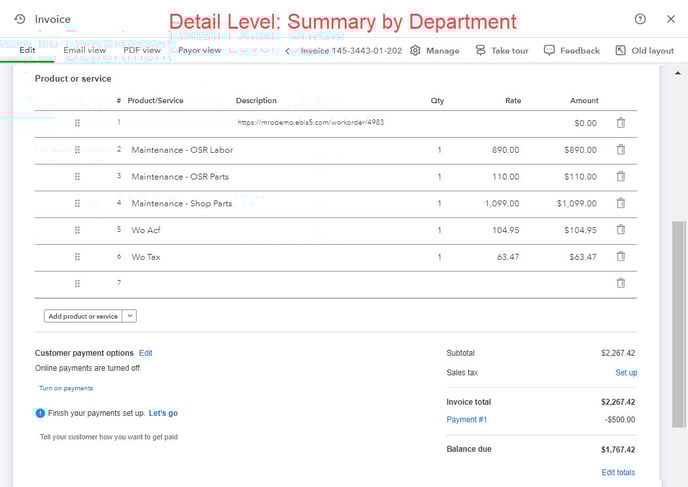The height and width of the screenshot is (487, 688).
Task: Delete the Maintenance - Shop Parts line
Action: click(x=620, y=203)
